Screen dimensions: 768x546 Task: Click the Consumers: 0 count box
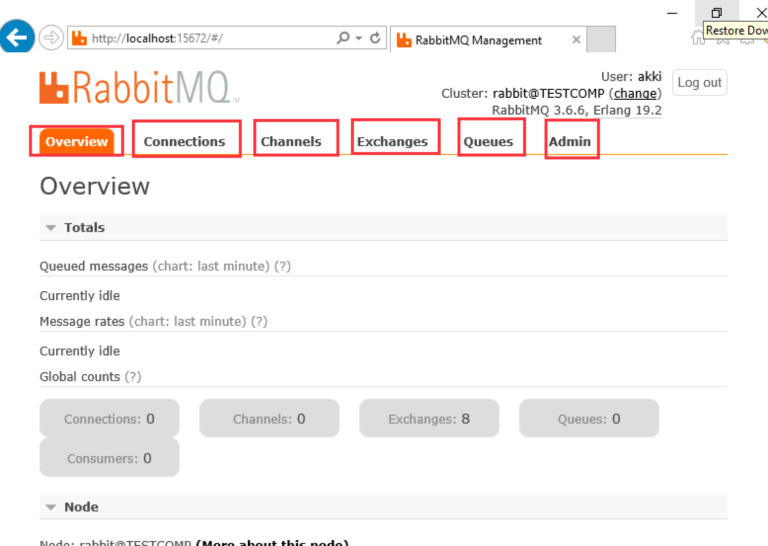(109, 458)
